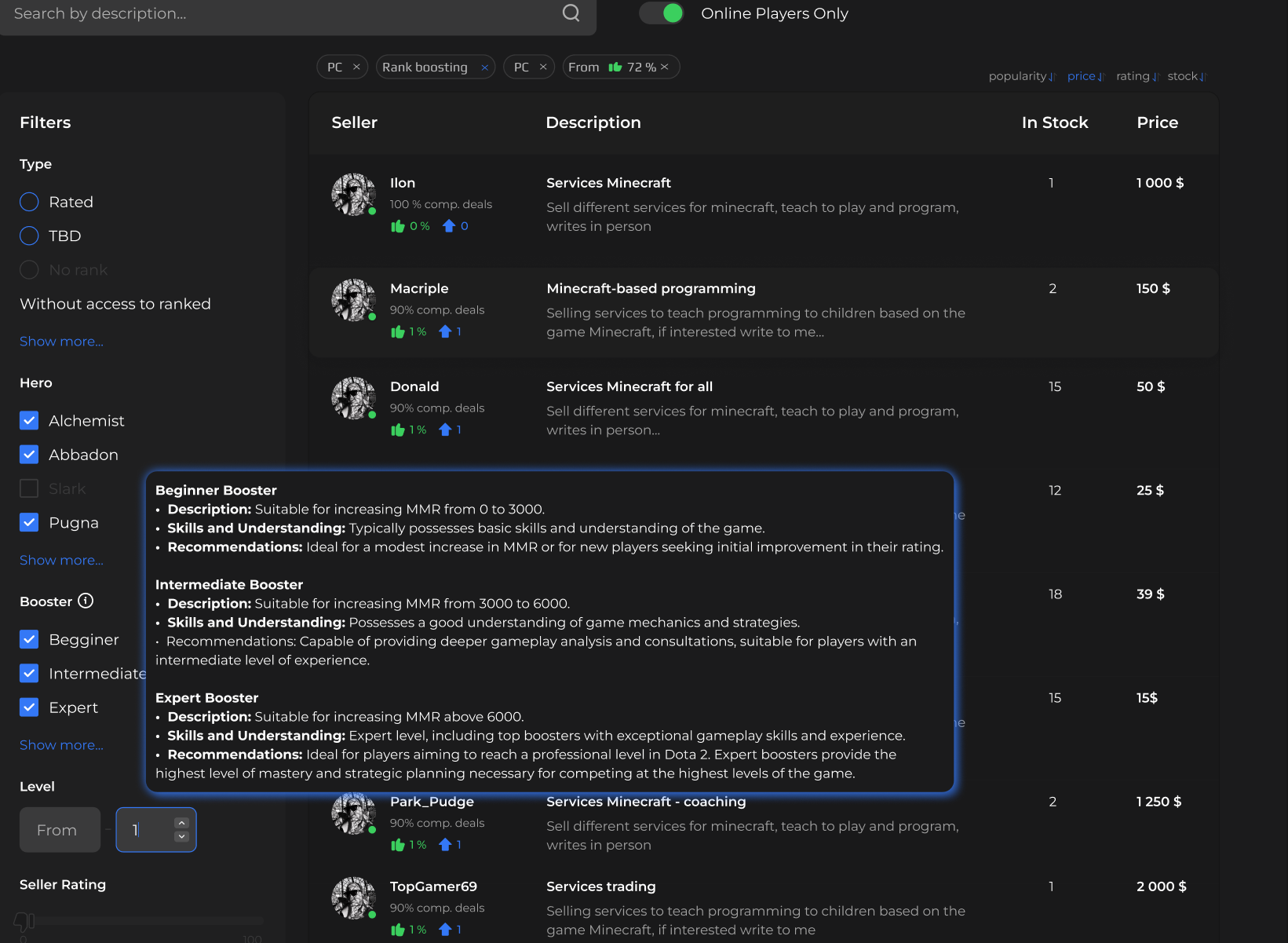
Task: Click Park_Pudge's thumbs-up rating icon
Action: pyautogui.click(x=398, y=845)
